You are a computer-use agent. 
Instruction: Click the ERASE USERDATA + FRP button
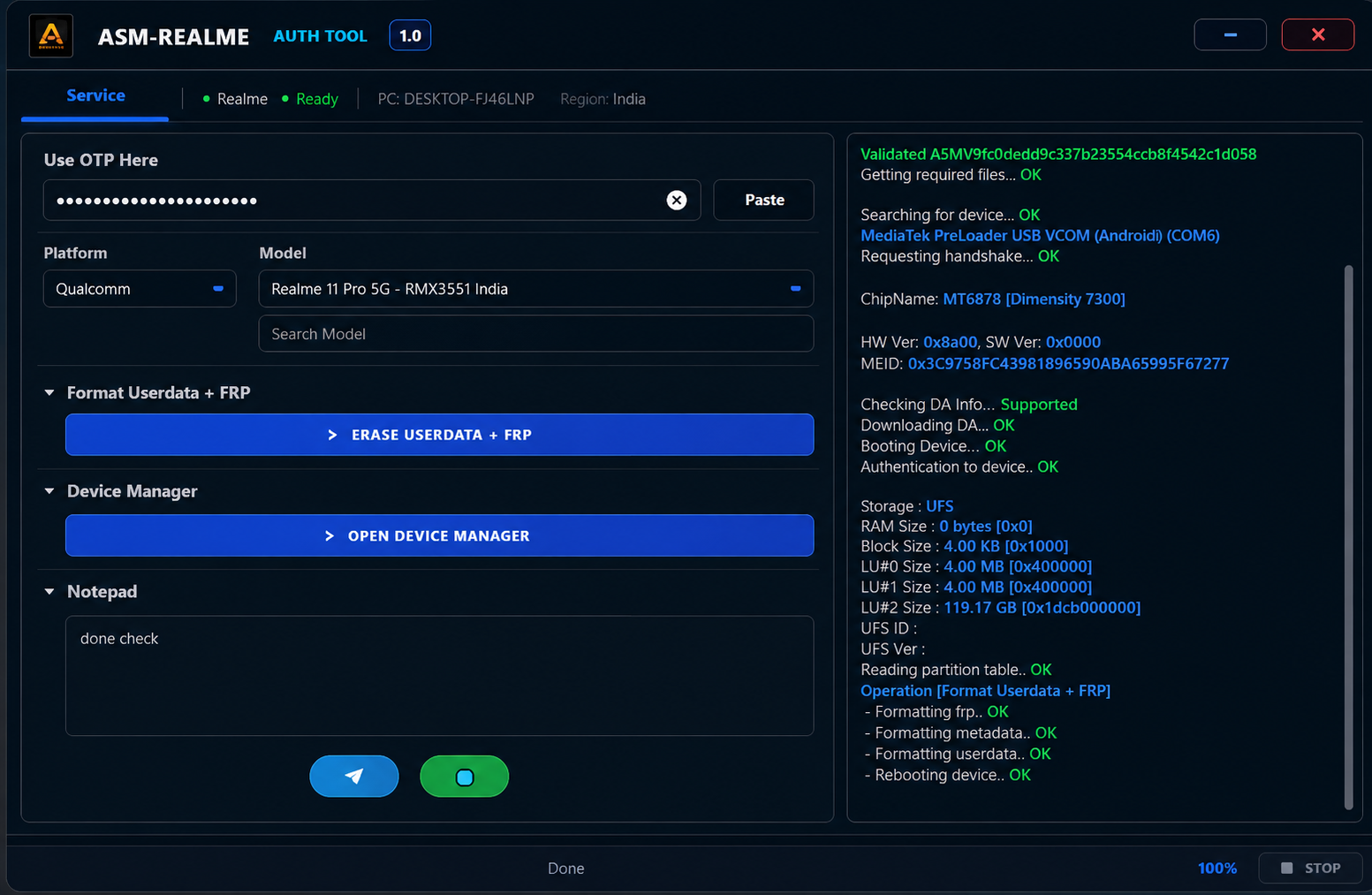point(440,435)
